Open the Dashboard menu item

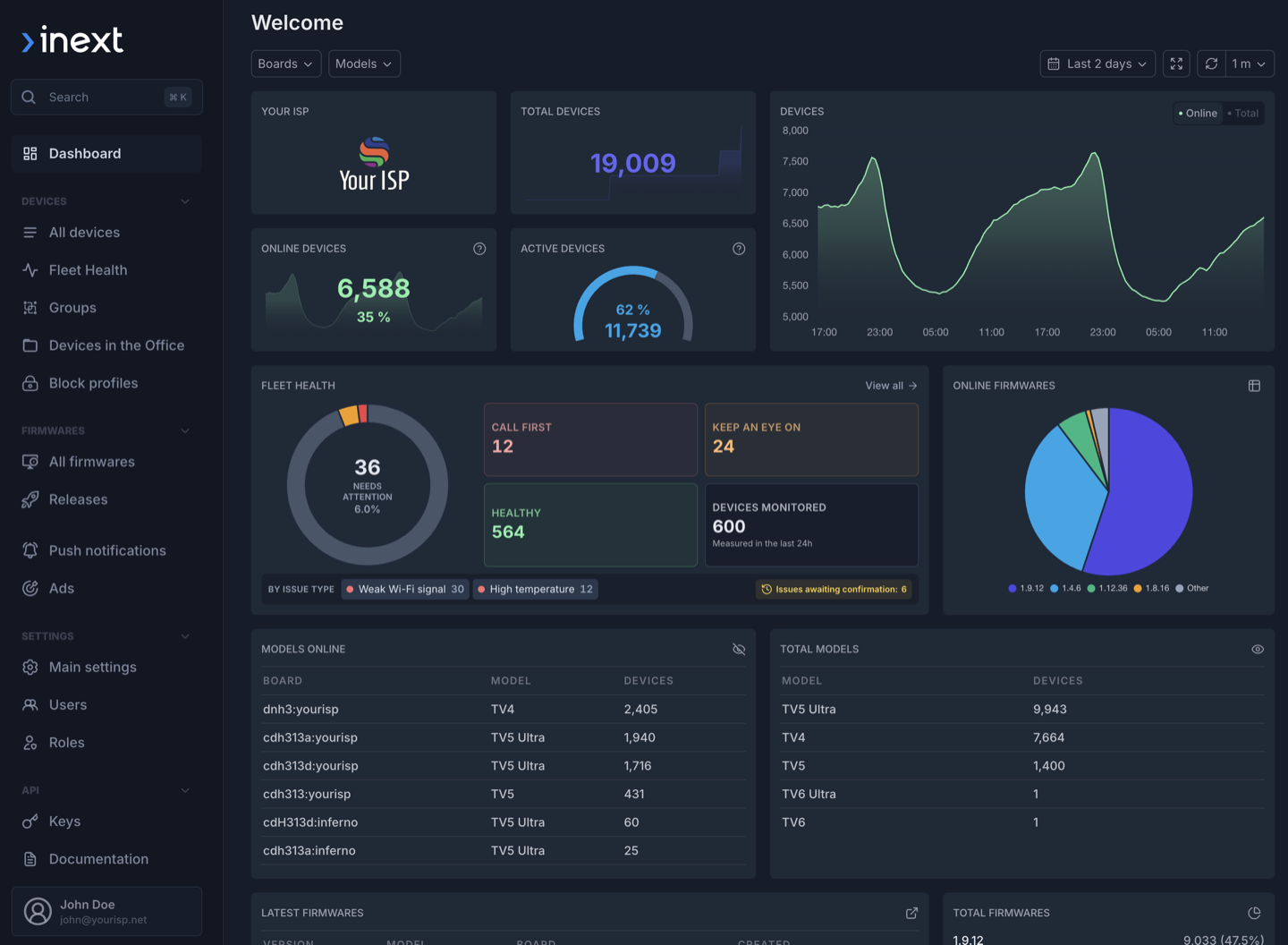[107, 154]
